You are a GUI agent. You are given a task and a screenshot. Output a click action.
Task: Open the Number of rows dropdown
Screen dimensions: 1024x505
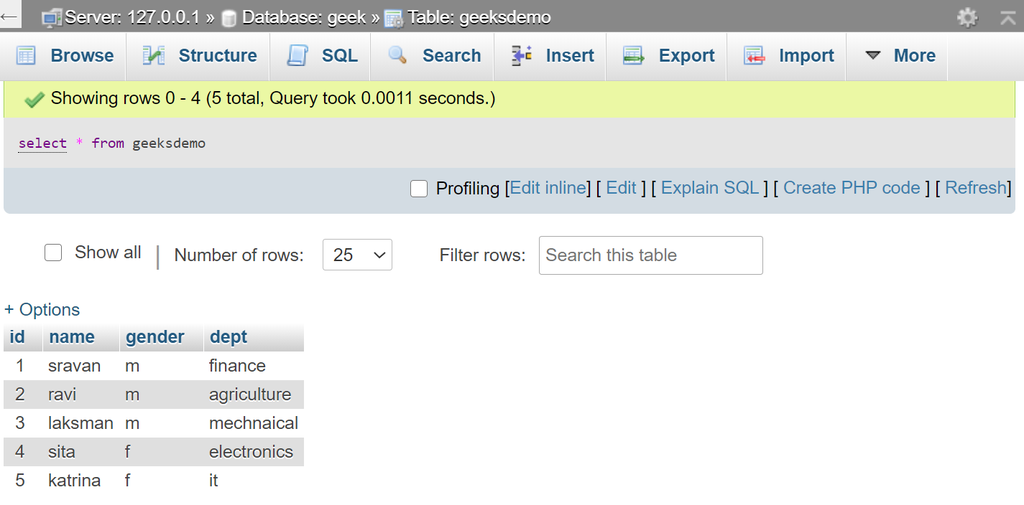point(357,255)
